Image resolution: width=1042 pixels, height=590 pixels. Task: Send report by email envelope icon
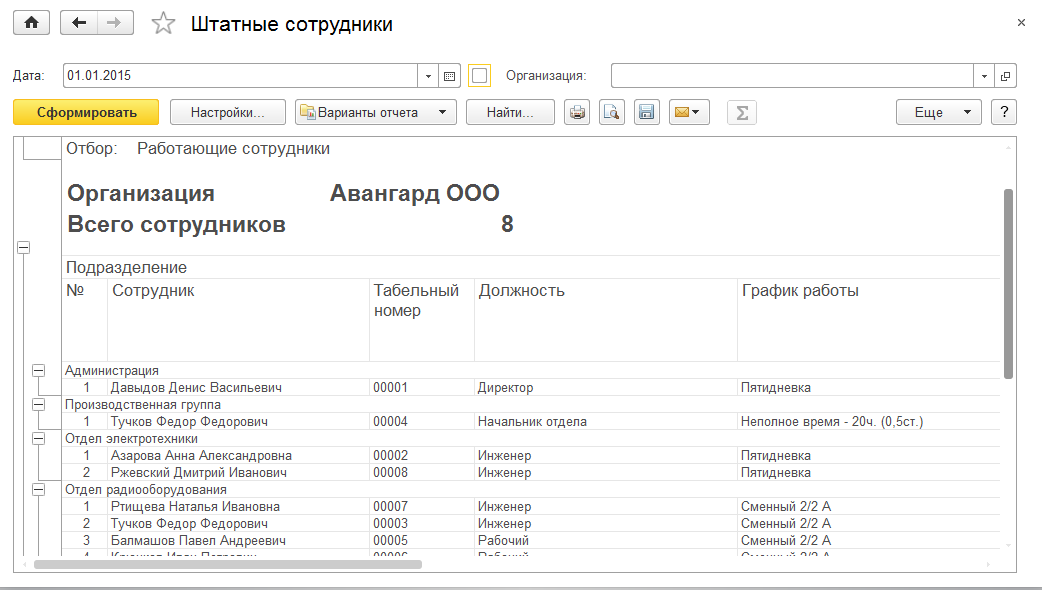688,112
